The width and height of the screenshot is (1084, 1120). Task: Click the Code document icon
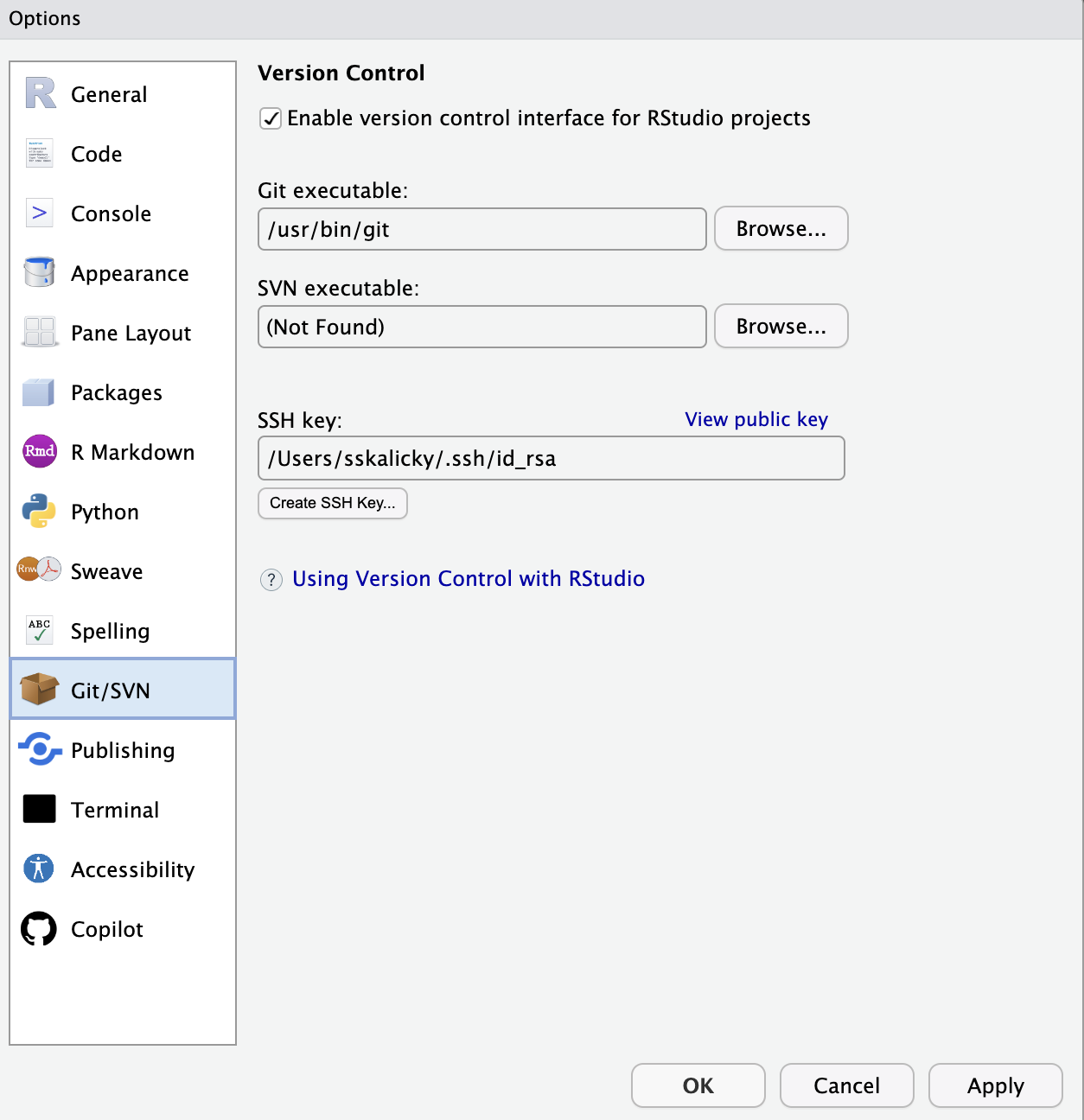[x=40, y=153]
